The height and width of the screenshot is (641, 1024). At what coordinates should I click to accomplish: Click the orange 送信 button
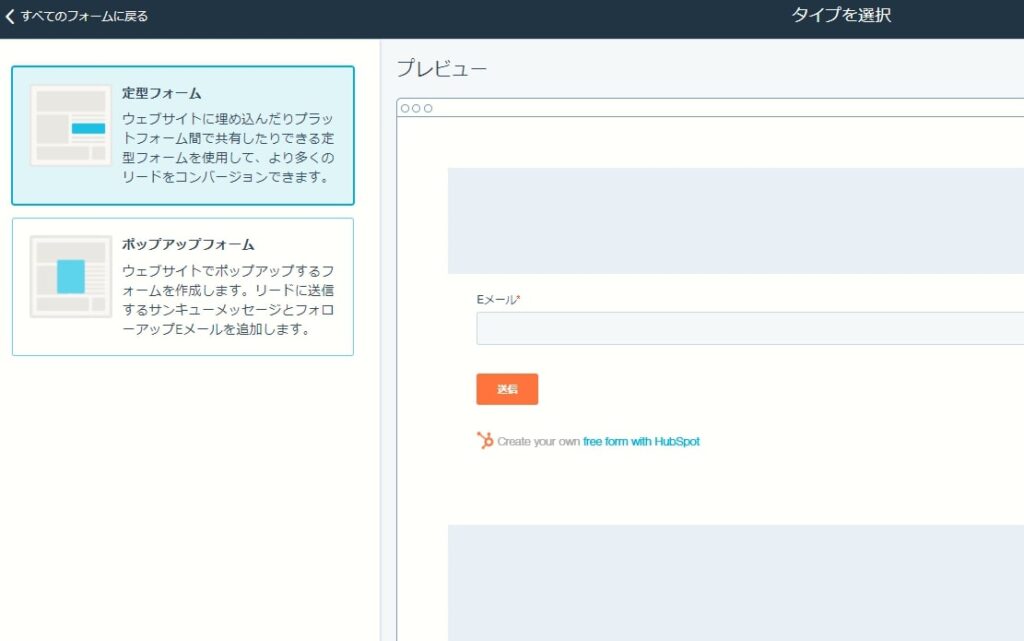coord(507,389)
